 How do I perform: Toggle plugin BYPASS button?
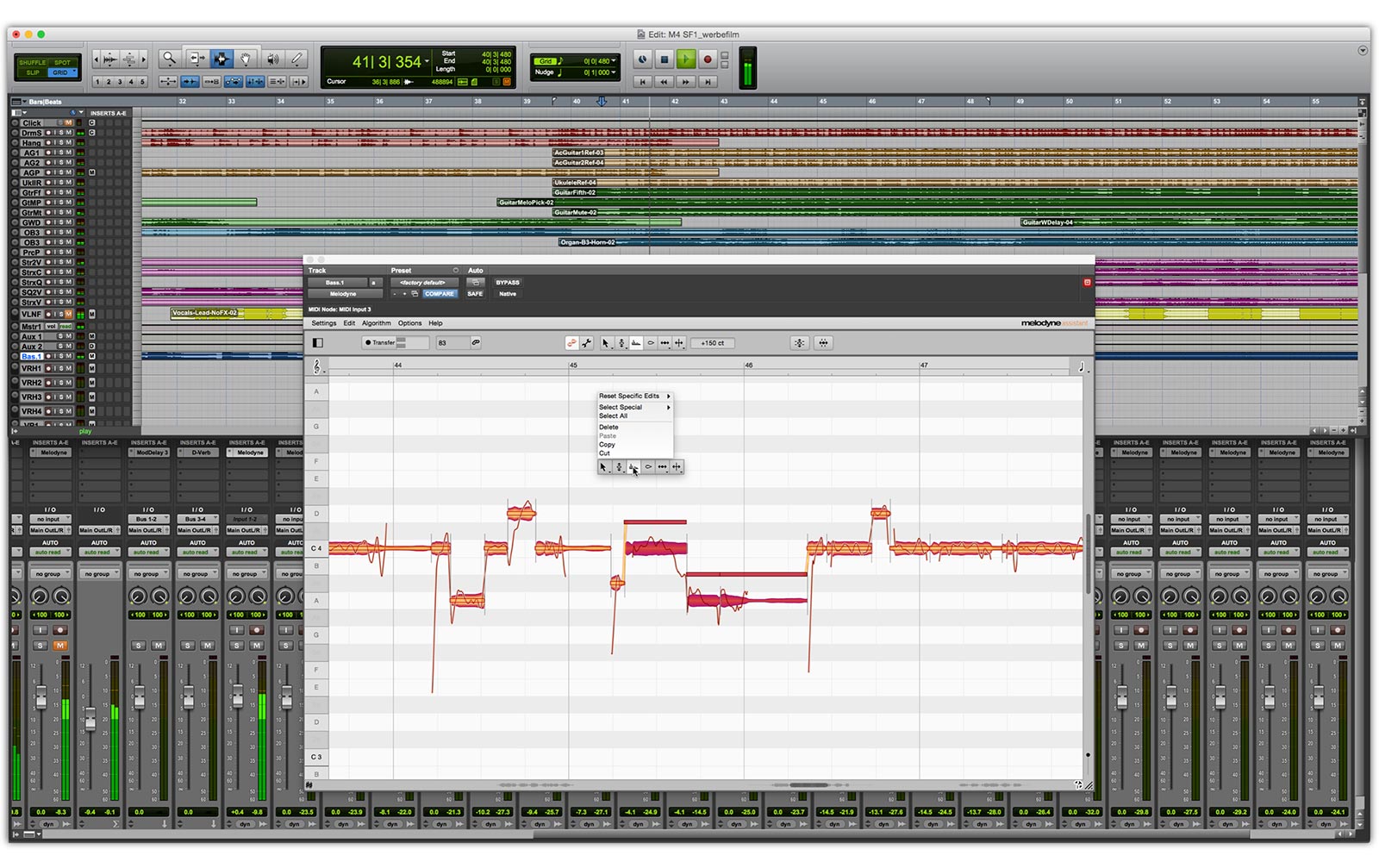tap(508, 283)
